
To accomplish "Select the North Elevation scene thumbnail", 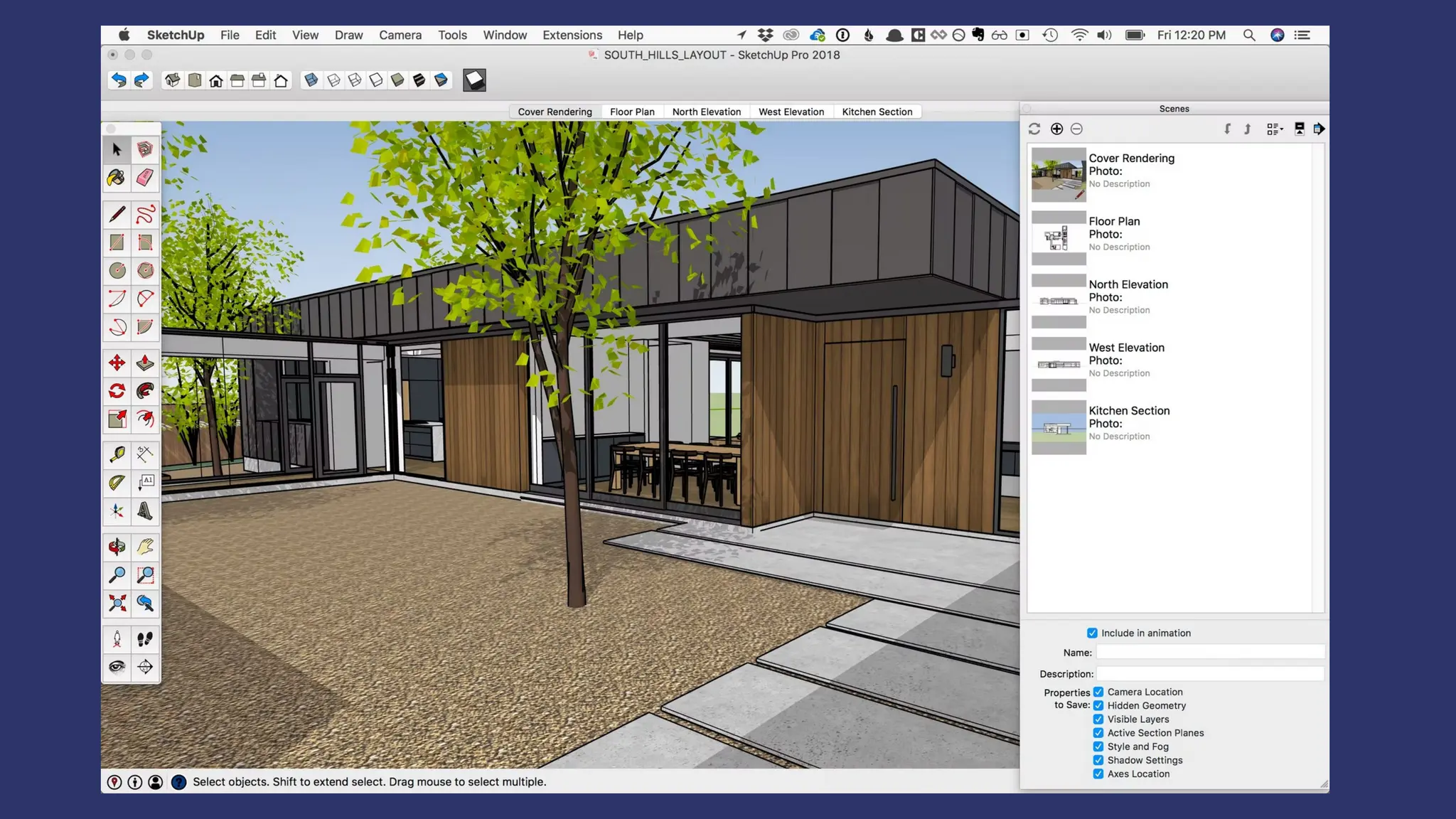I will [1059, 301].
